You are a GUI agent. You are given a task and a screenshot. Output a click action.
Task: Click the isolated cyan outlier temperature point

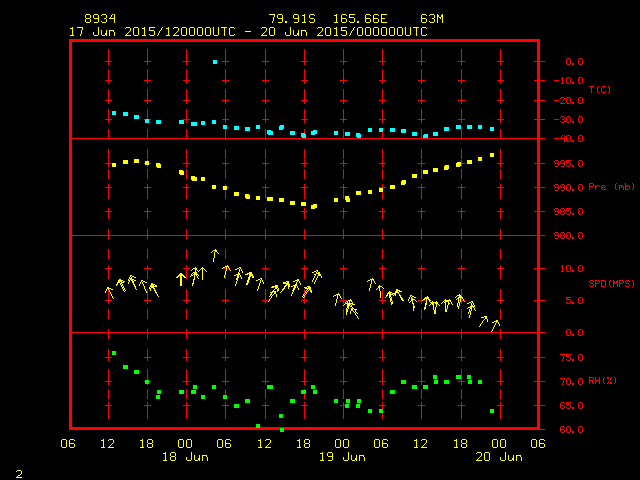click(x=214, y=62)
